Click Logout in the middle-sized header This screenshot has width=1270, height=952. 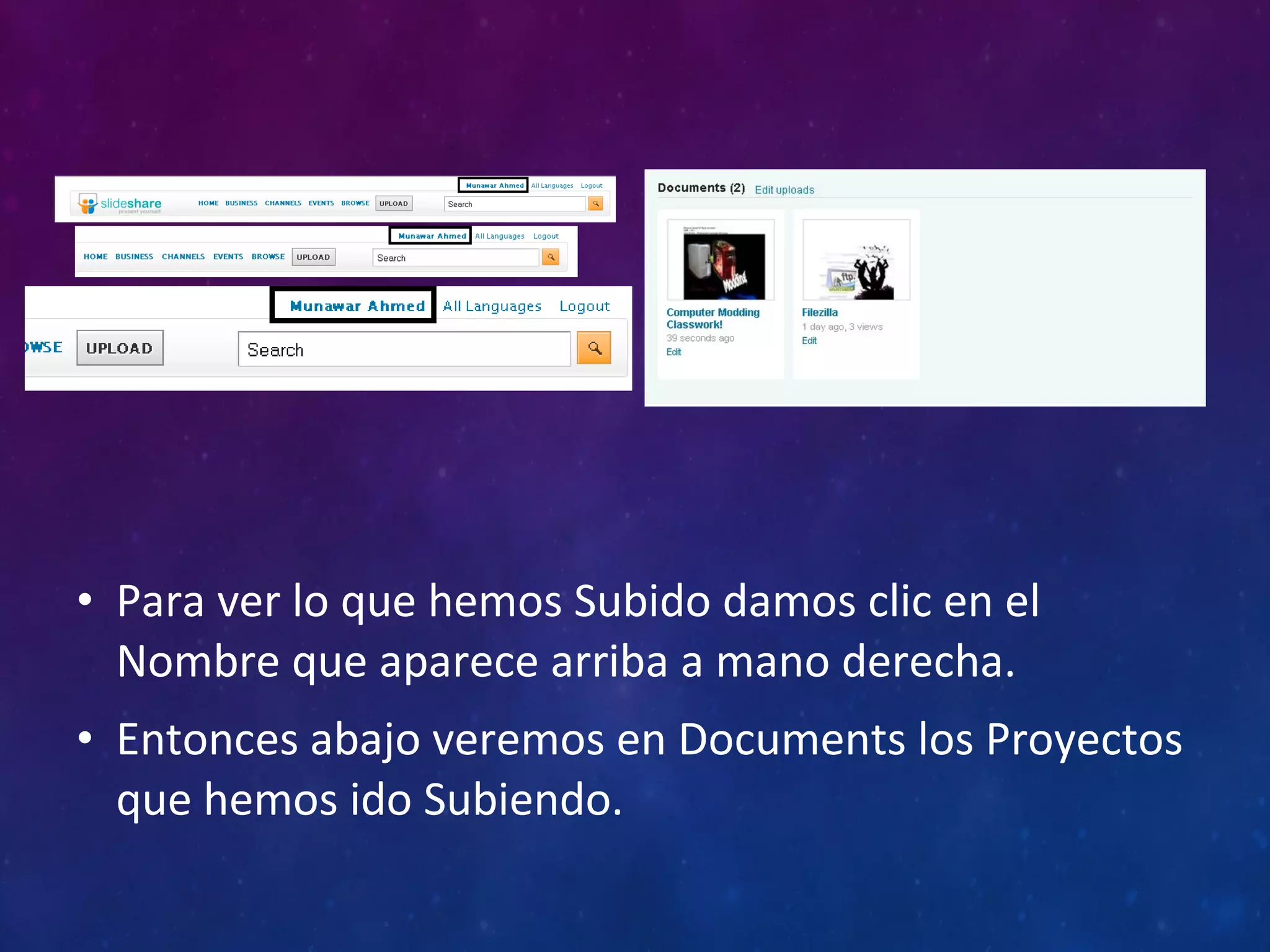pos(546,236)
